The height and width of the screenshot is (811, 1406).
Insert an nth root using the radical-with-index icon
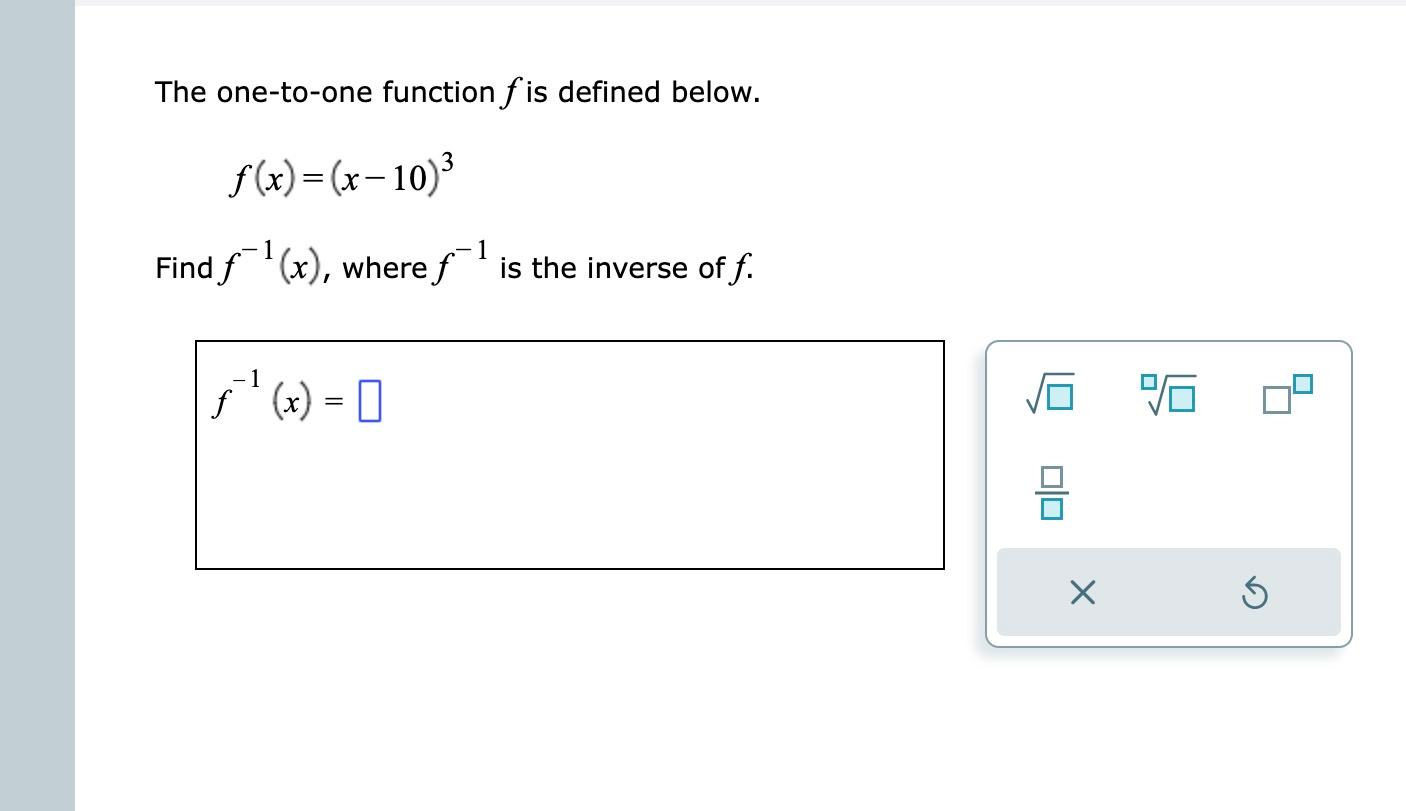click(1168, 395)
